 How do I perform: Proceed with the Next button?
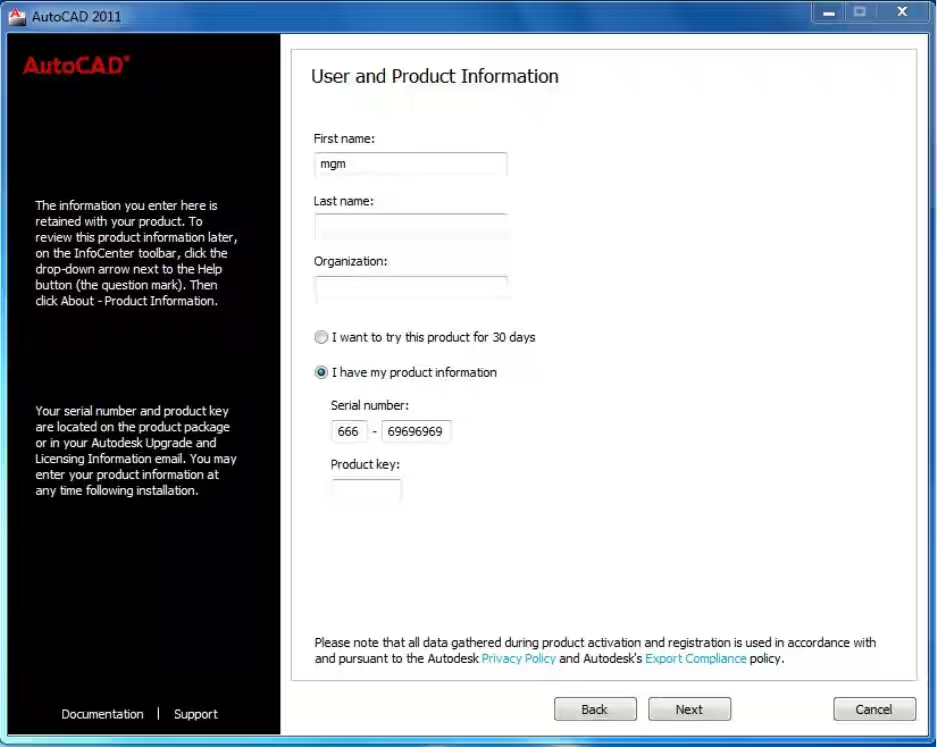coord(690,709)
